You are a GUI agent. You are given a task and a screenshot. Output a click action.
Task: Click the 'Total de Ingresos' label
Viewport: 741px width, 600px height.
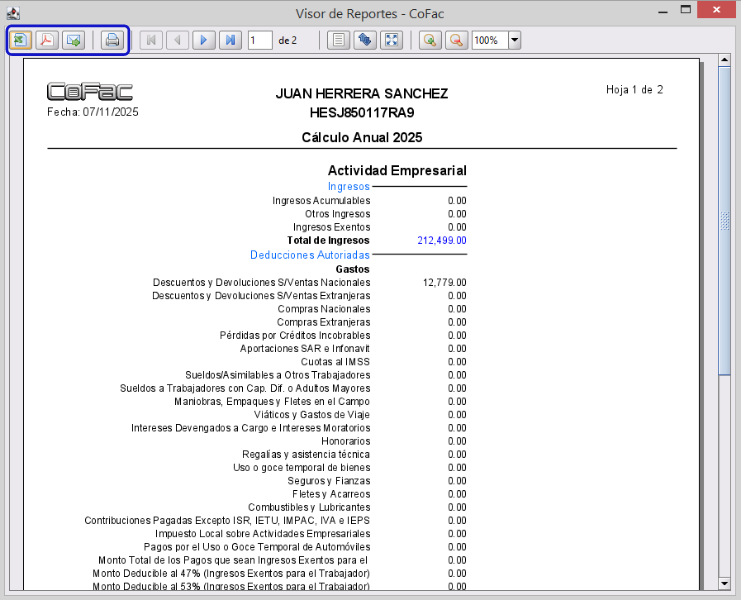tap(328, 240)
